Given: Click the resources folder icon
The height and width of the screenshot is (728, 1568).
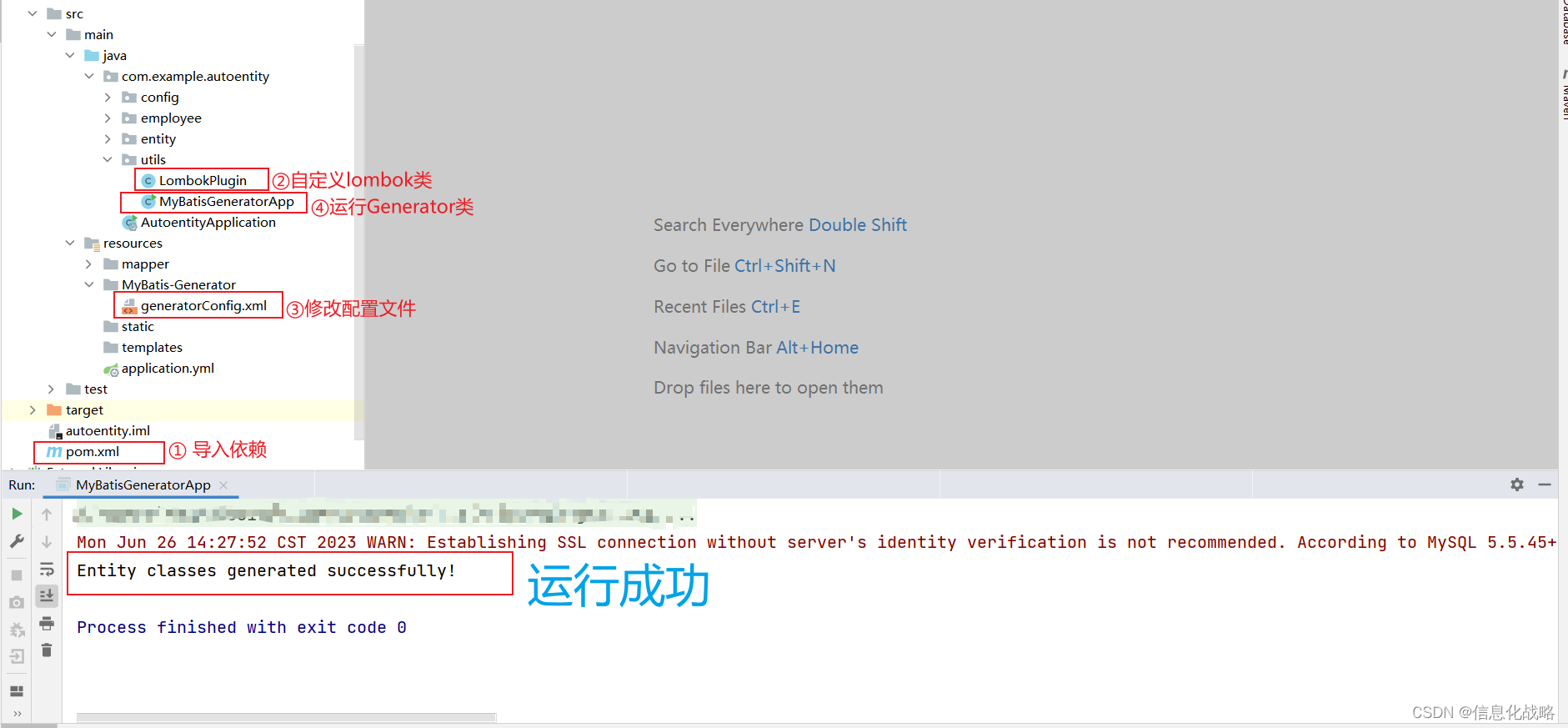Looking at the screenshot, I should pos(92,244).
